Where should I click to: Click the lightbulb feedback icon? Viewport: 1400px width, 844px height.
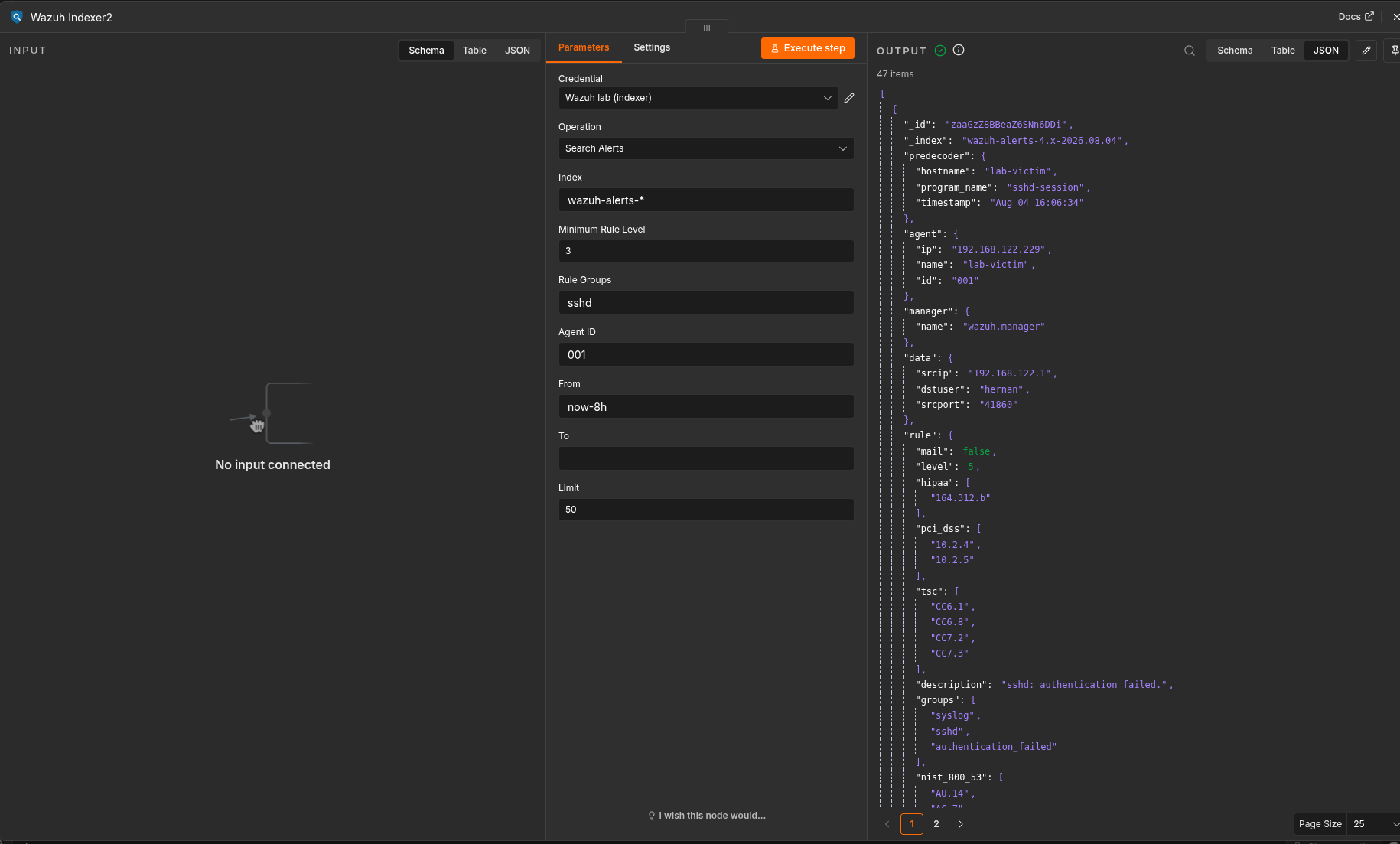click(652, 816)
